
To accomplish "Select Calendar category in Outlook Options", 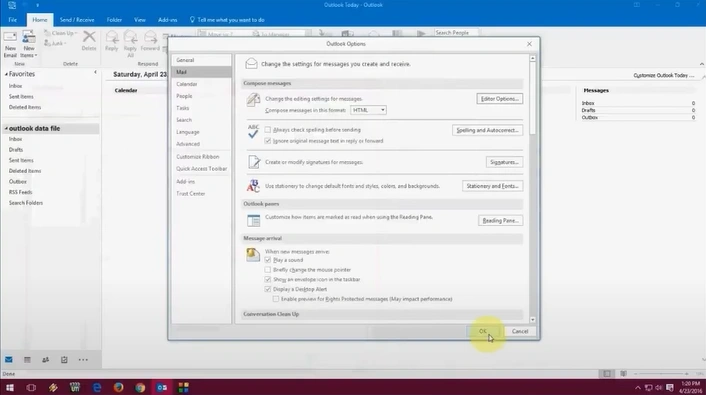I will (201, 84).
